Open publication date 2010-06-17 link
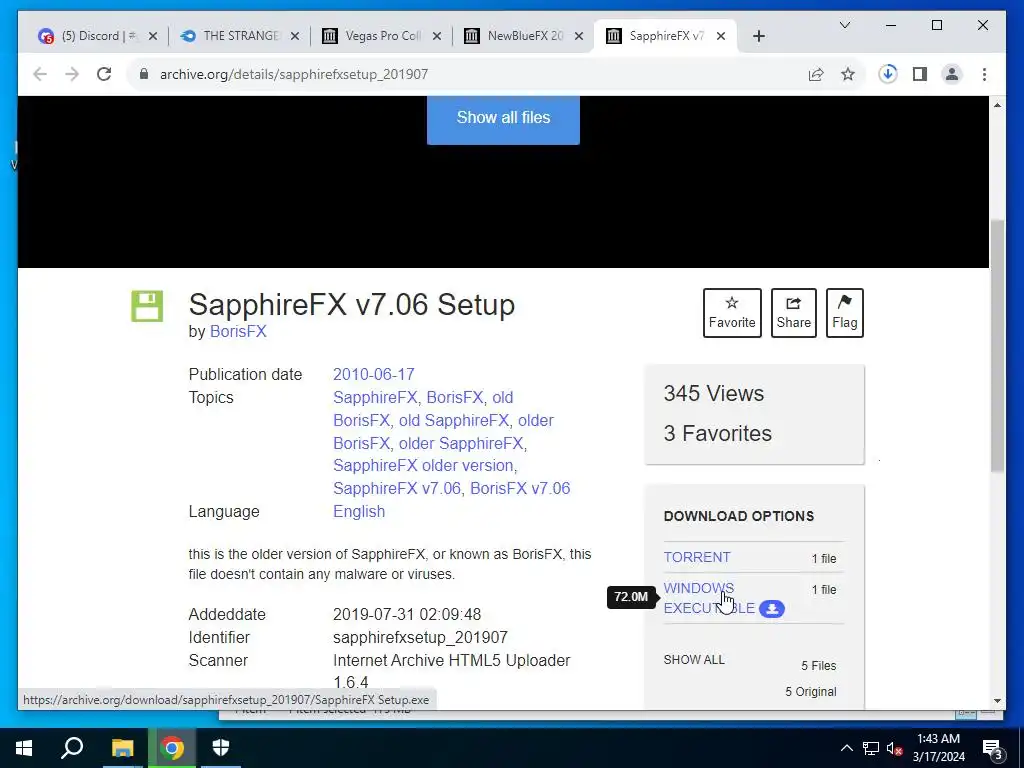 374,375
